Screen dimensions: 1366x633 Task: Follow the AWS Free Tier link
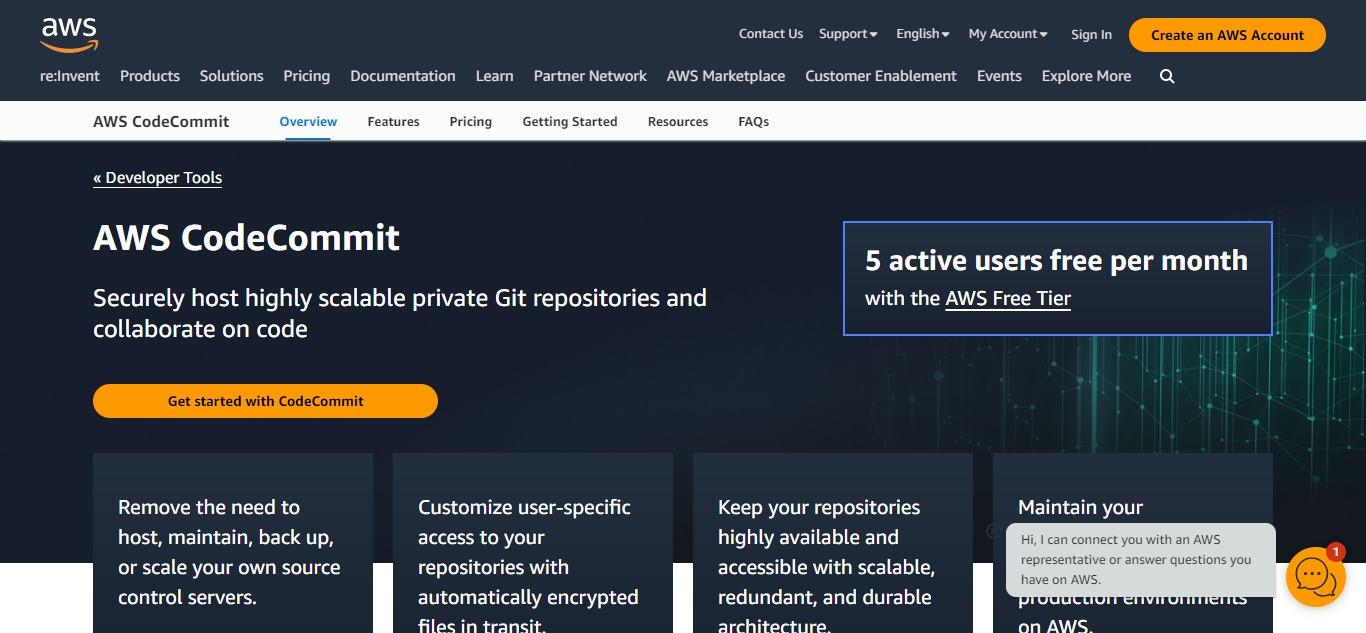tap(1008, 298)
